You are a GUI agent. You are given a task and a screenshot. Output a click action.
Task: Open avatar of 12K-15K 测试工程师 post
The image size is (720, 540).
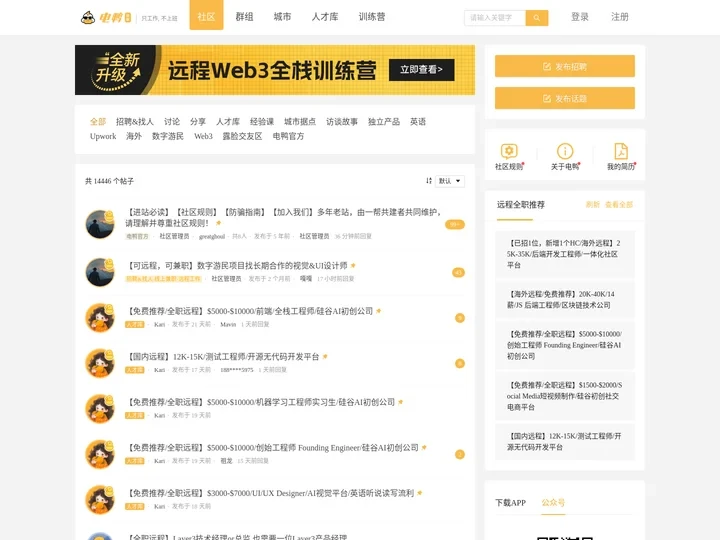click(x=100, y=363)
